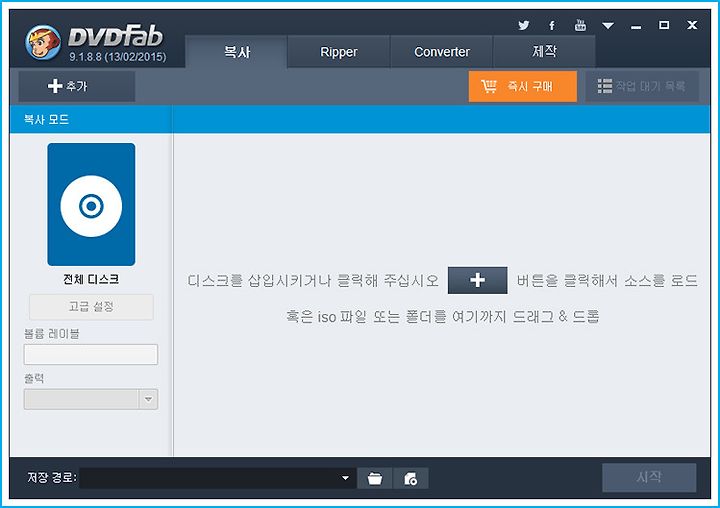Image resolution: width=720 pixels, height=508 pixels.
Task: Click the ISO image output icon
Action: [x=411, y=479]
